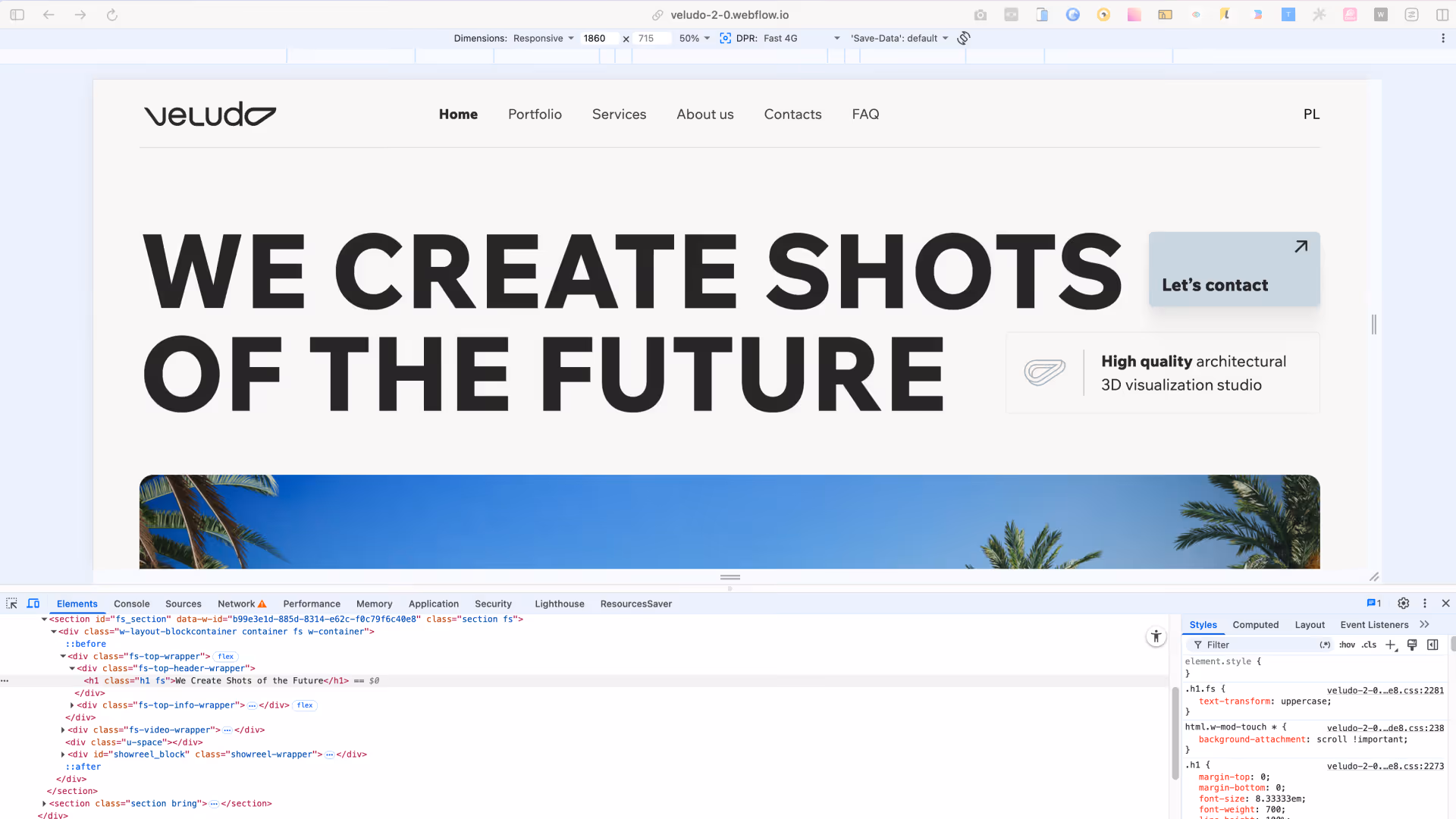Show more Styles pane tabs chevron
Image resolution: width=1456 pixels, height=819 pixels.
[x=1424, y=625]
